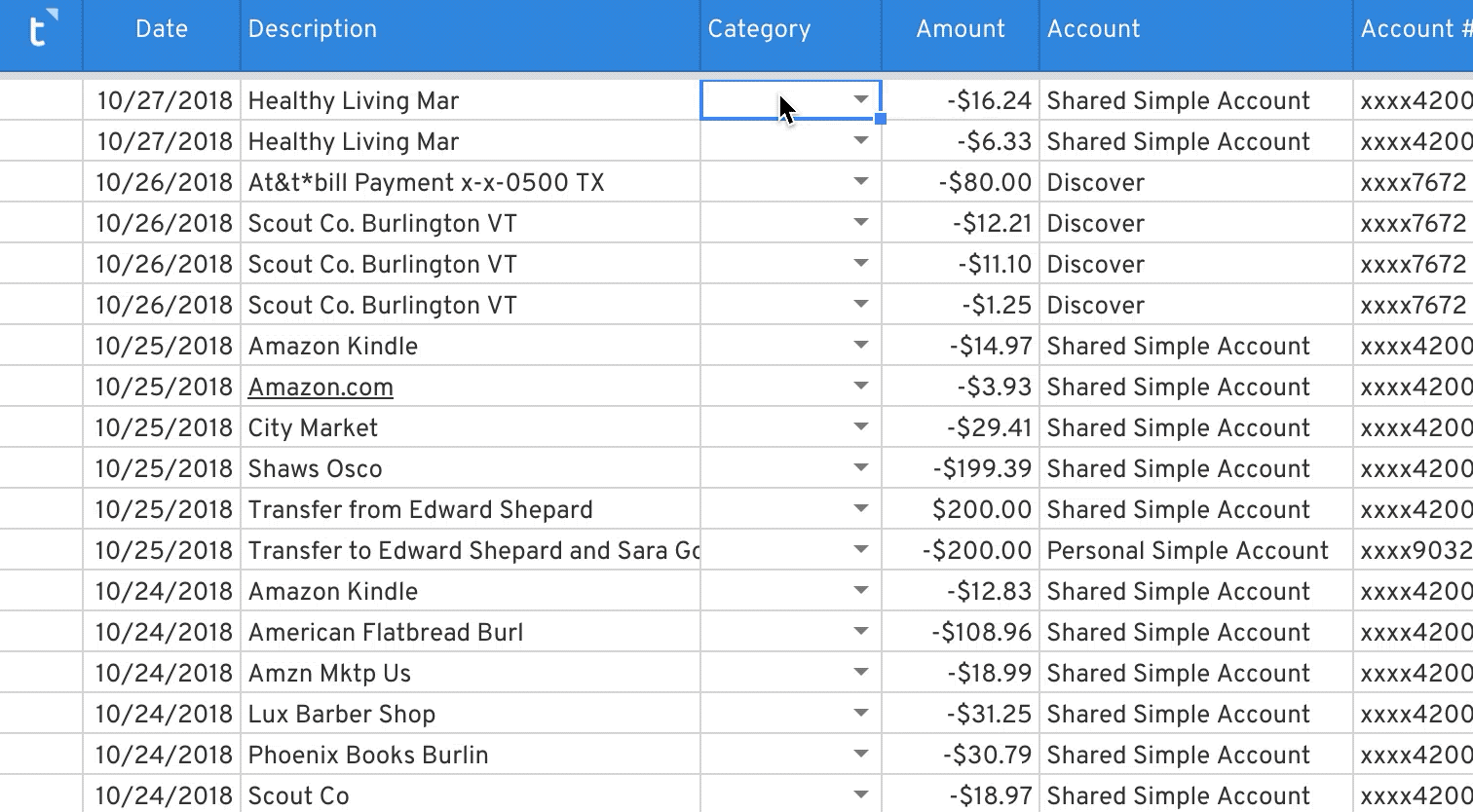Expand category dropdown for At&t*bill Payment

click(861, 182)
